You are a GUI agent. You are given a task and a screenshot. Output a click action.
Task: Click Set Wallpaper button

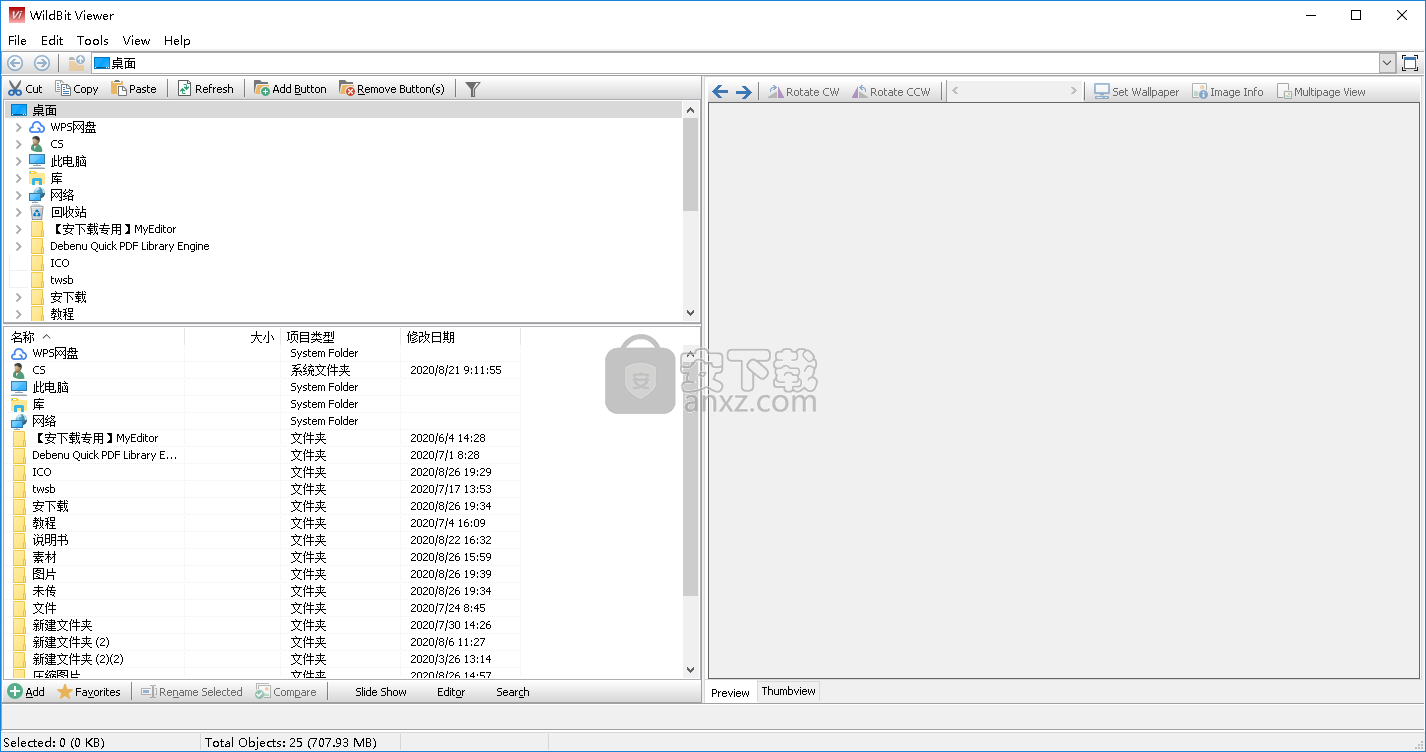(1136, 91)
